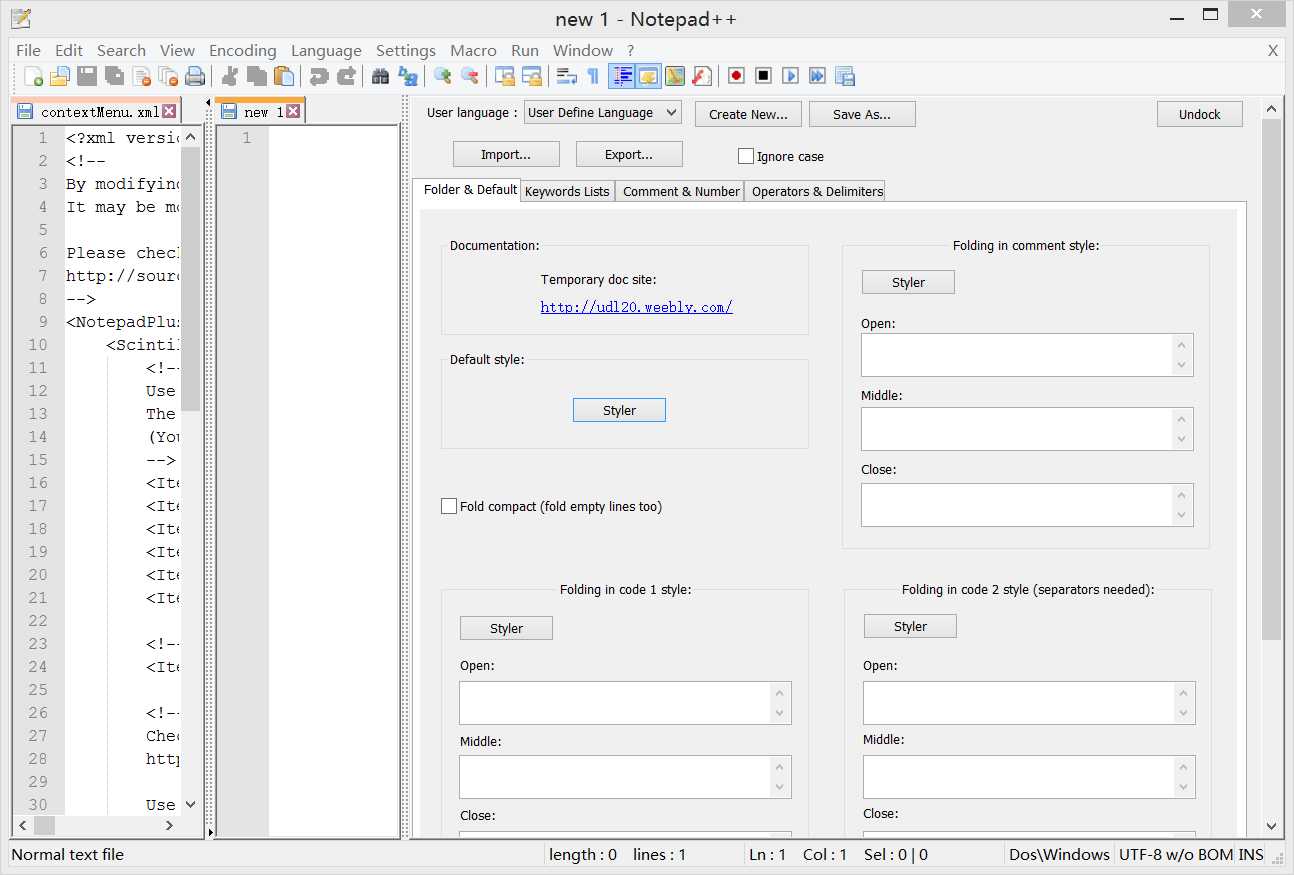Image resolution: width=1294 pixels, height=875 pixels.
Task: Open the Replace dialog toolbar icon
Action: pyautogui.click(x=407, y=76)
